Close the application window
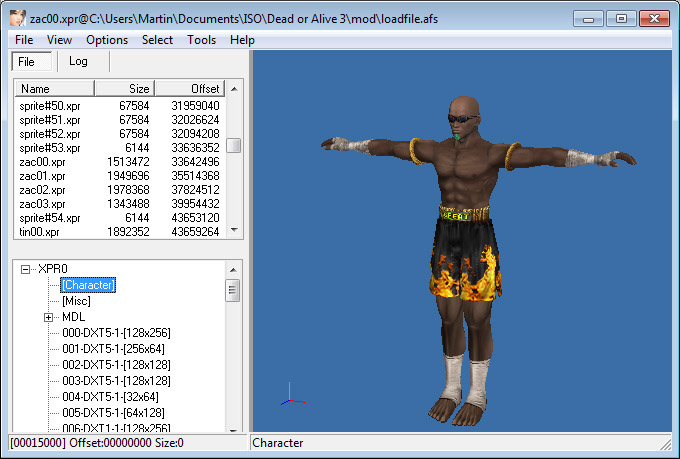 [x=654, y=19]
